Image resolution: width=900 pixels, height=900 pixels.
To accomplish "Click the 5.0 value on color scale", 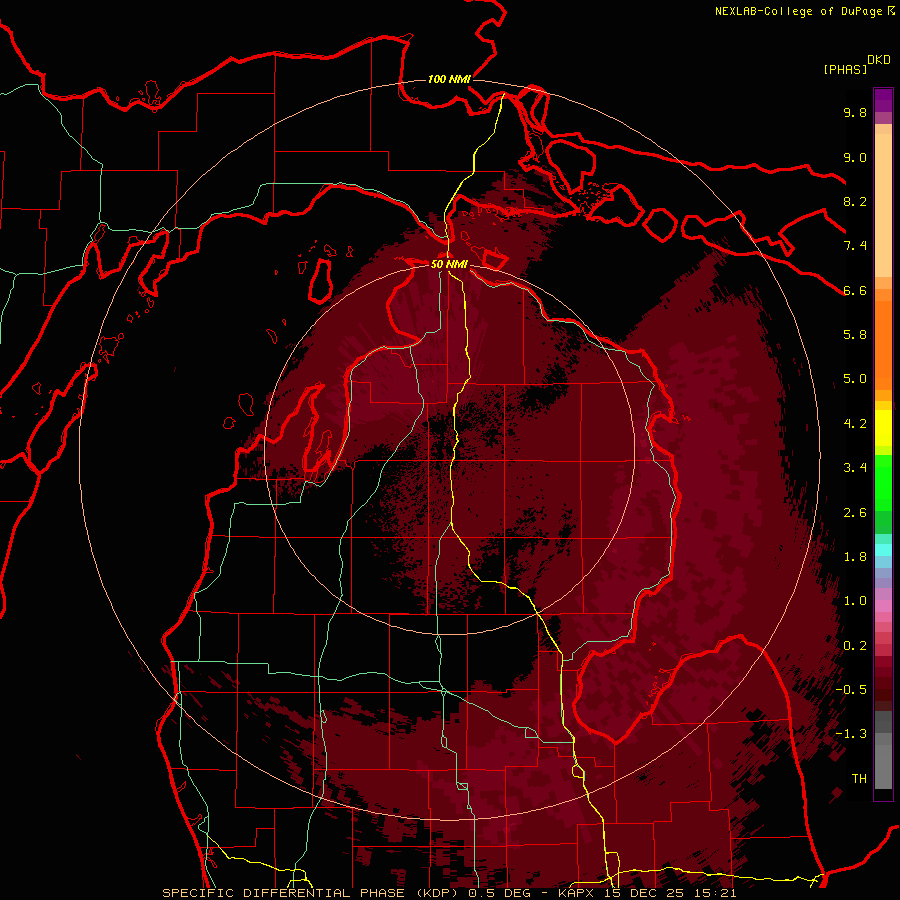I will click(x=855, y=379).
